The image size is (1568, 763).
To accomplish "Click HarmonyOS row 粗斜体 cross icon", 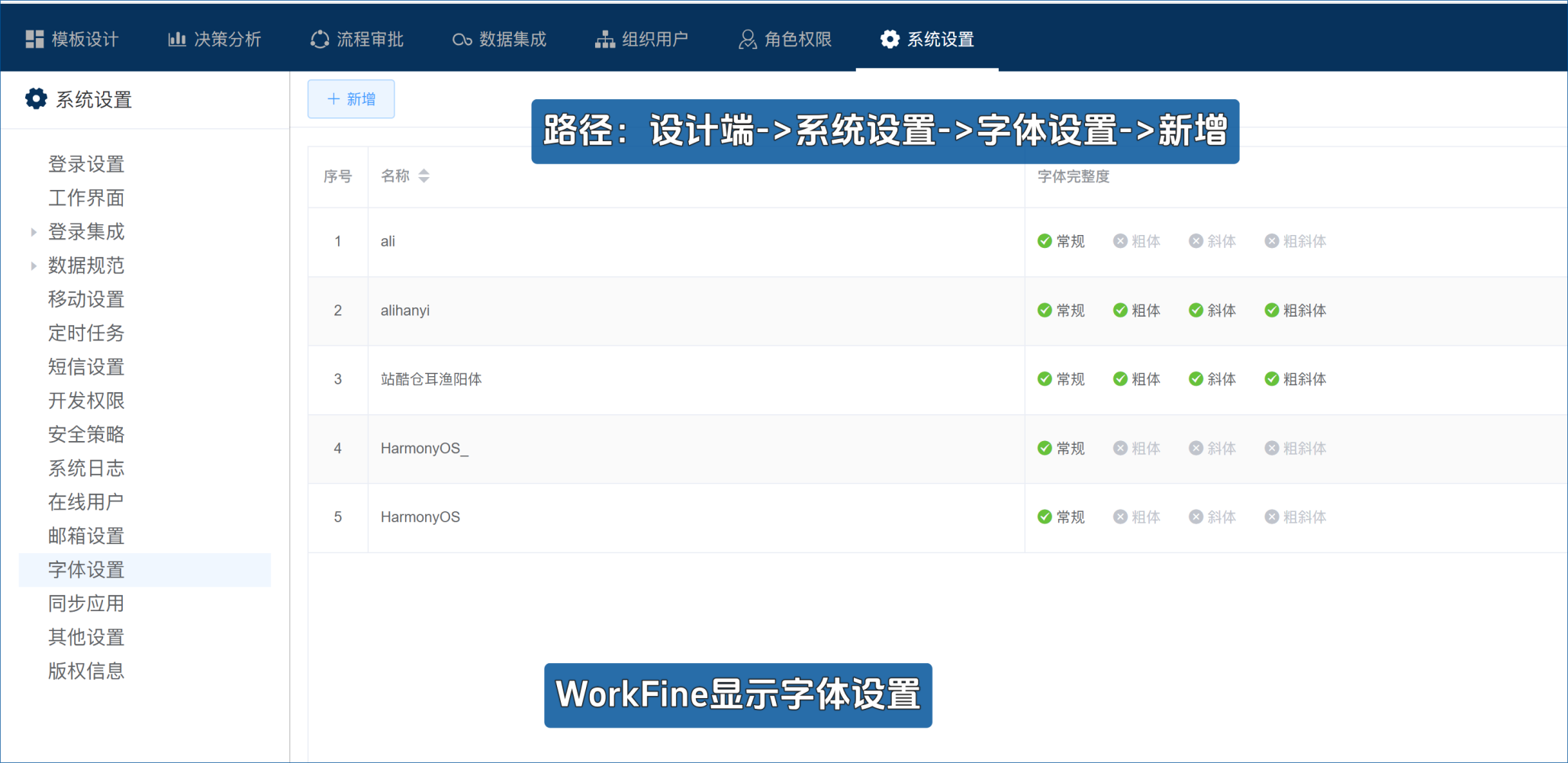I will click(1272, 517).
